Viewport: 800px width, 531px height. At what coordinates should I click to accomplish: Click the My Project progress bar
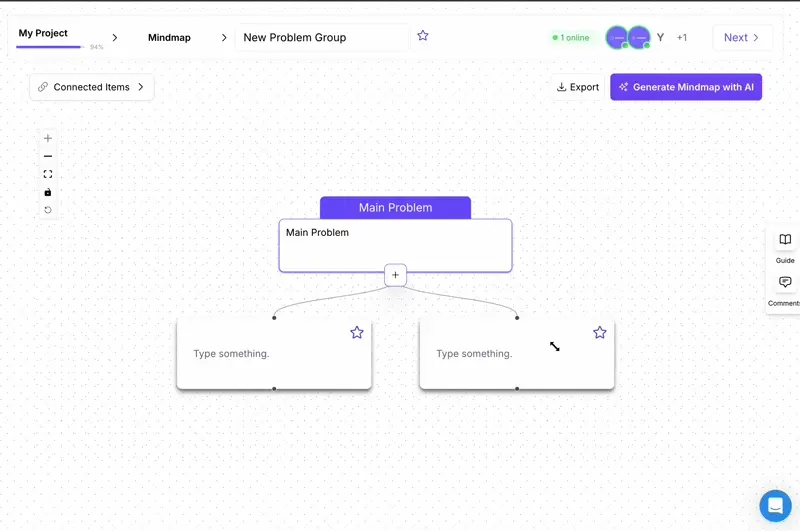49,47
